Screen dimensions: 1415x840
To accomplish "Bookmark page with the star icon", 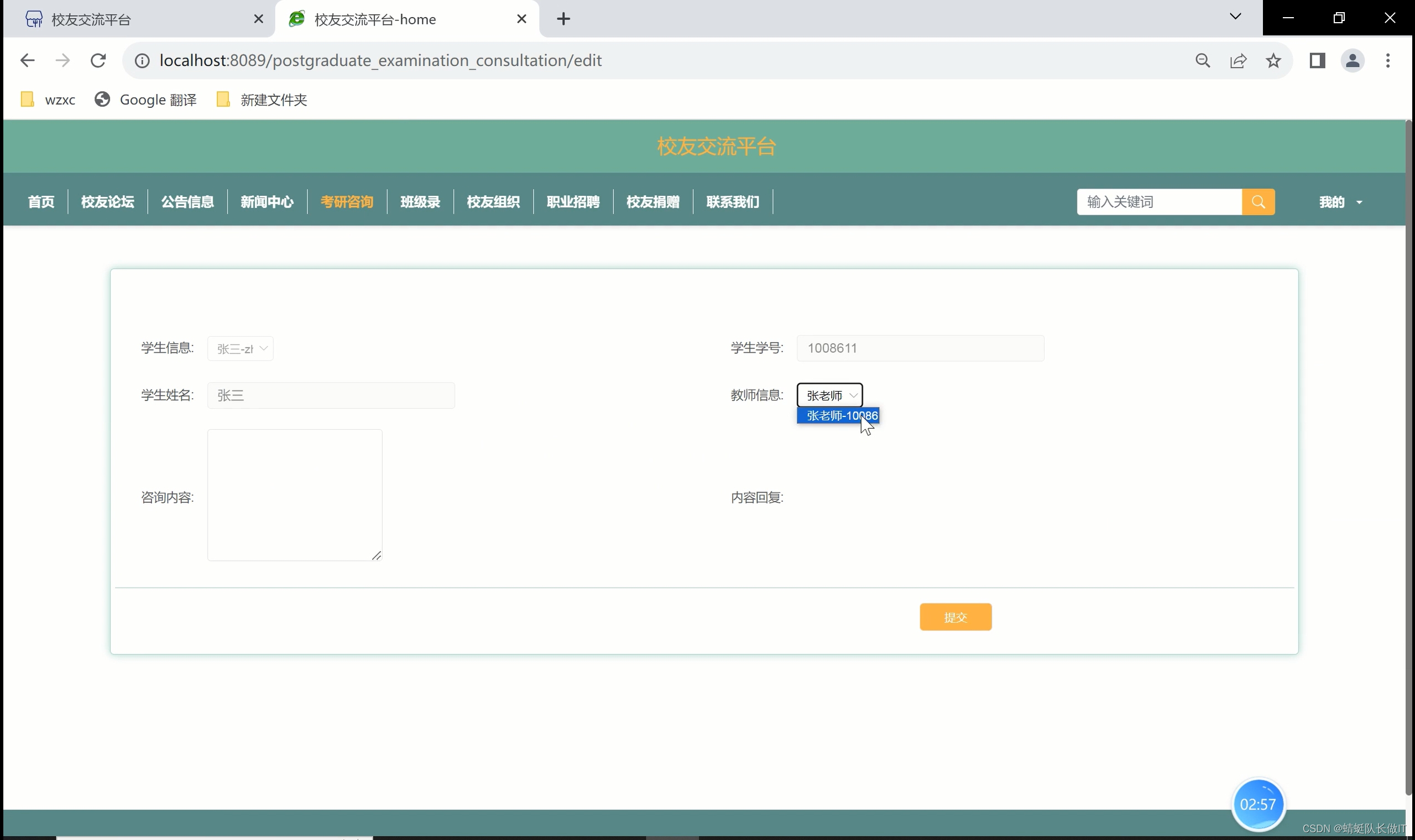I will click(1273, 61).
